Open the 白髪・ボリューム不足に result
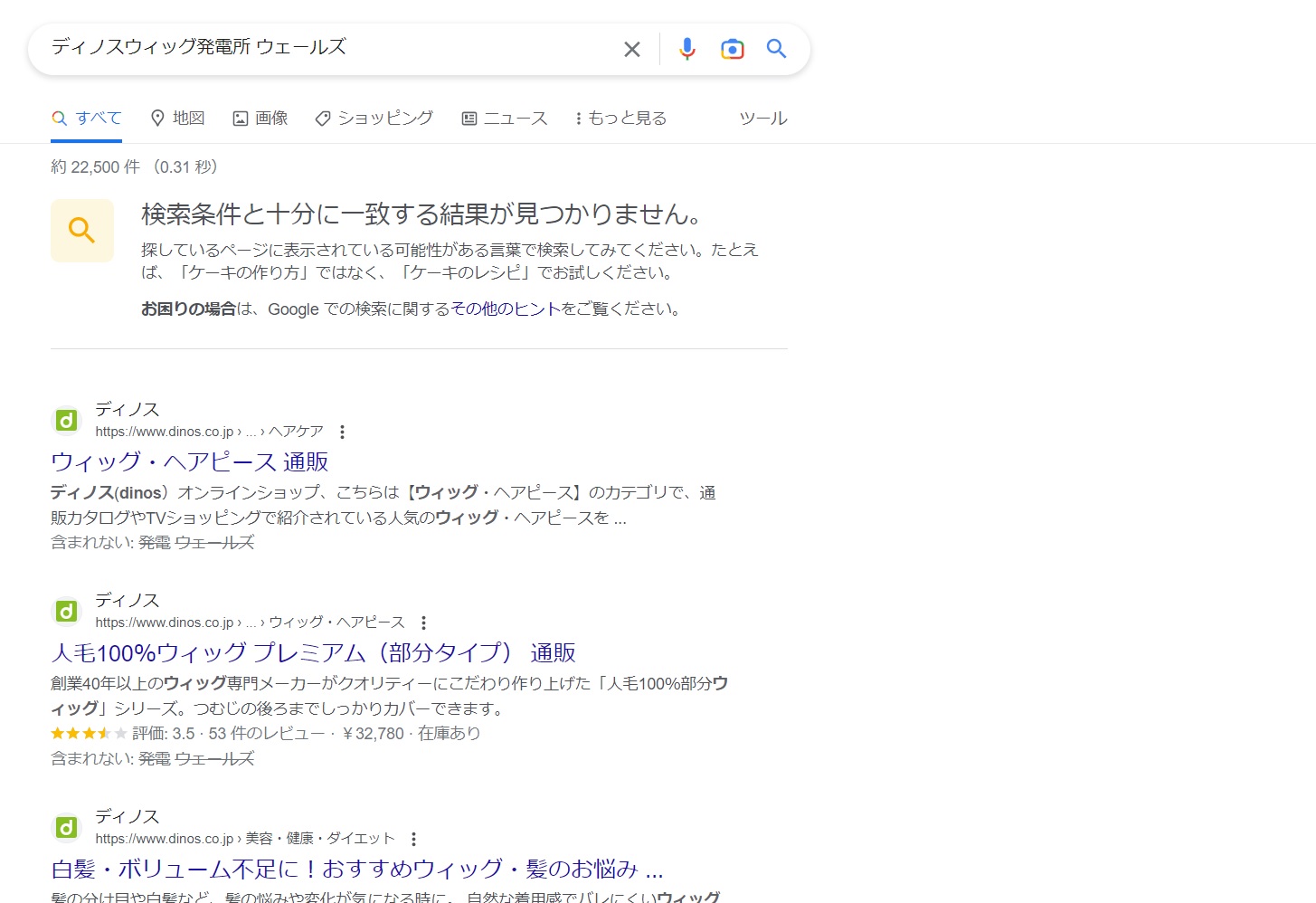1316x903 pixels. pyautogui.click(x=357, y=870)
